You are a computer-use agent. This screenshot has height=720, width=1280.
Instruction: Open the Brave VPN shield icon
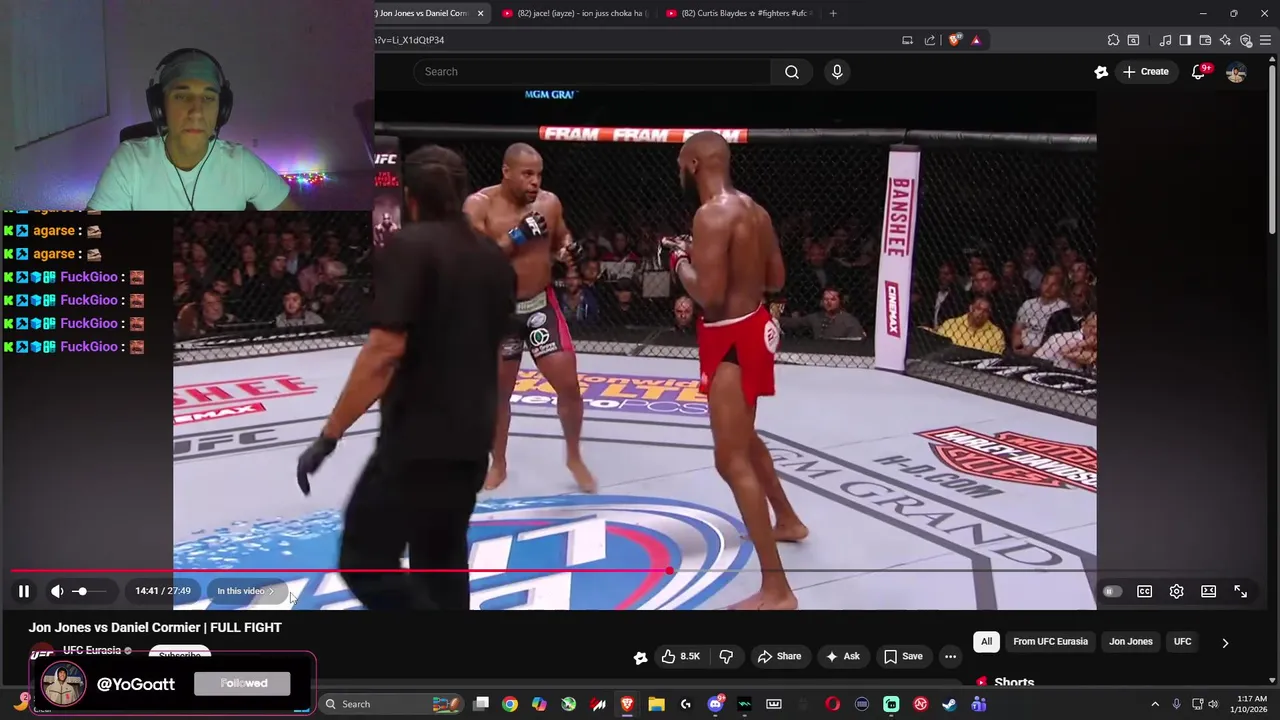1246,40
